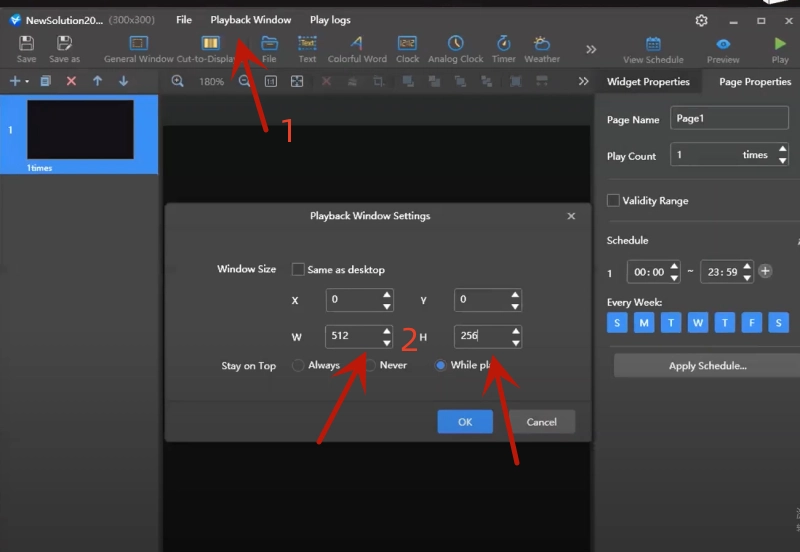Click the Apply Schedule button
The width and height of the screenshot is (800, 552).
click(x=707, y=366)
